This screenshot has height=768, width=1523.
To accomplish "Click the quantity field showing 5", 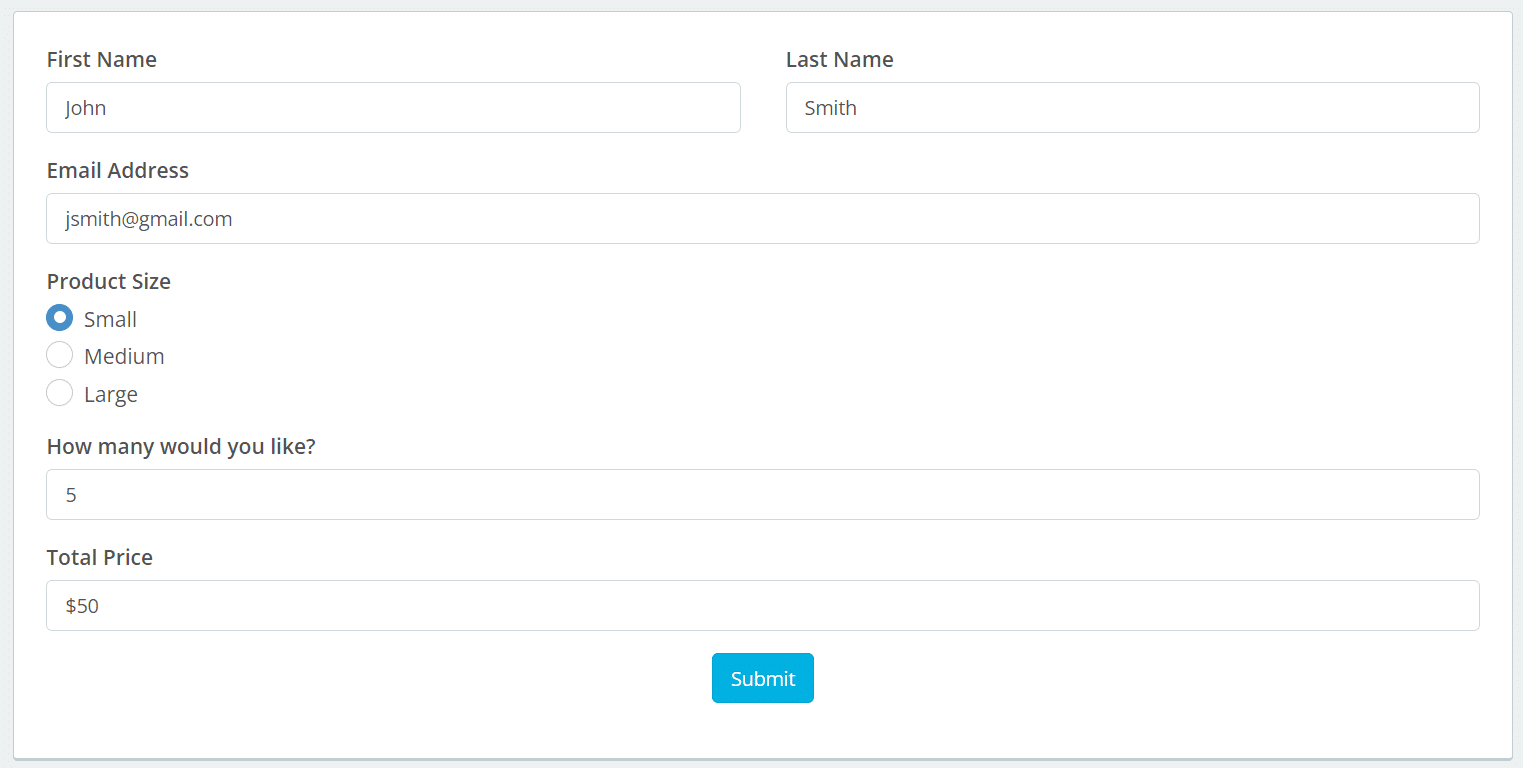I will tap(763, 494).
